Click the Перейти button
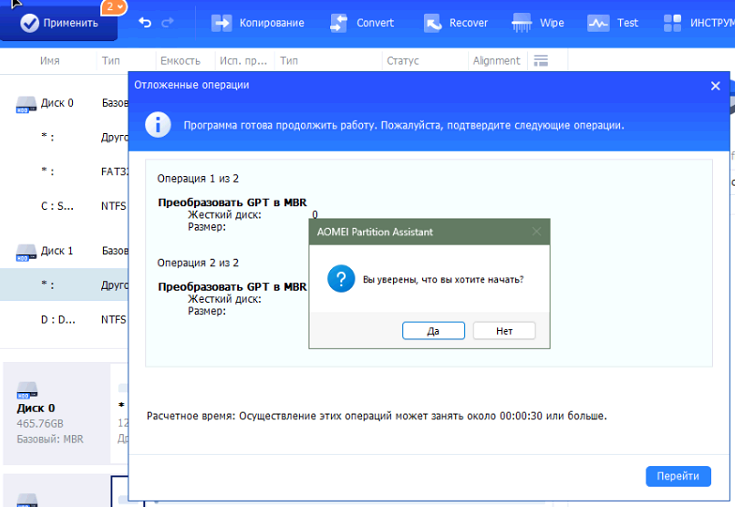The image size is (735, 507). pos(678,476)
